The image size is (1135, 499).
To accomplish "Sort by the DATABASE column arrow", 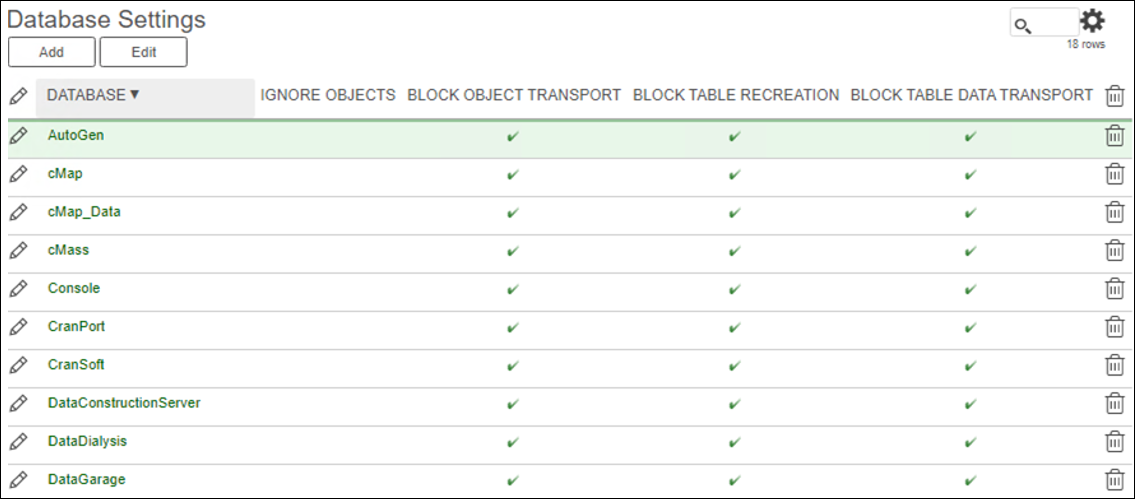I will point(134,95).
